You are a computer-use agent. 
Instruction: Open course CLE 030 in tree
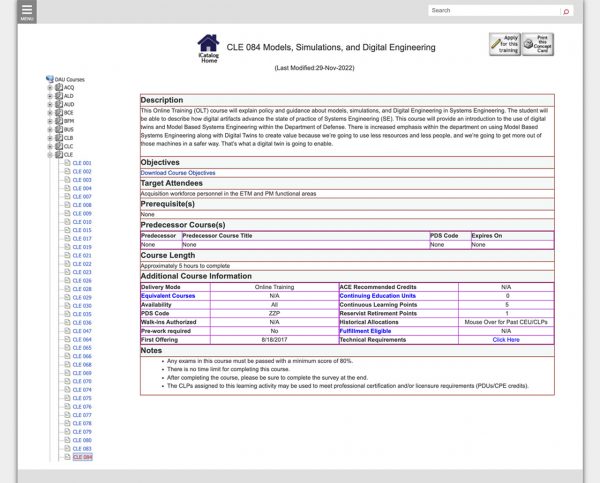coord(82,306)
